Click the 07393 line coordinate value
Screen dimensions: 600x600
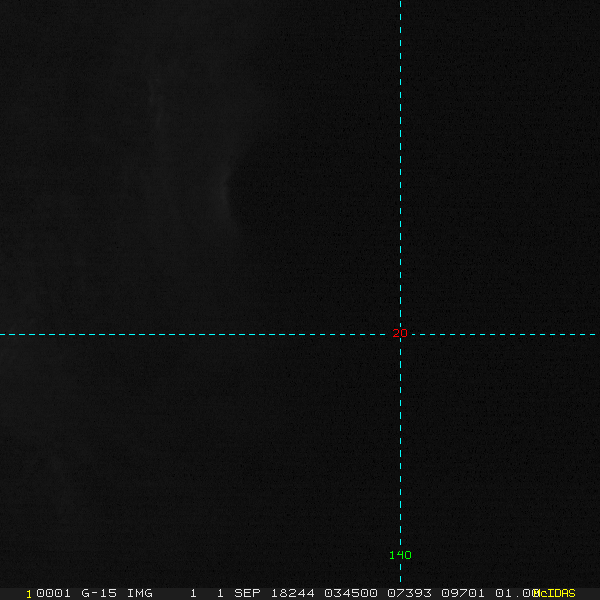tap(408, 593)
